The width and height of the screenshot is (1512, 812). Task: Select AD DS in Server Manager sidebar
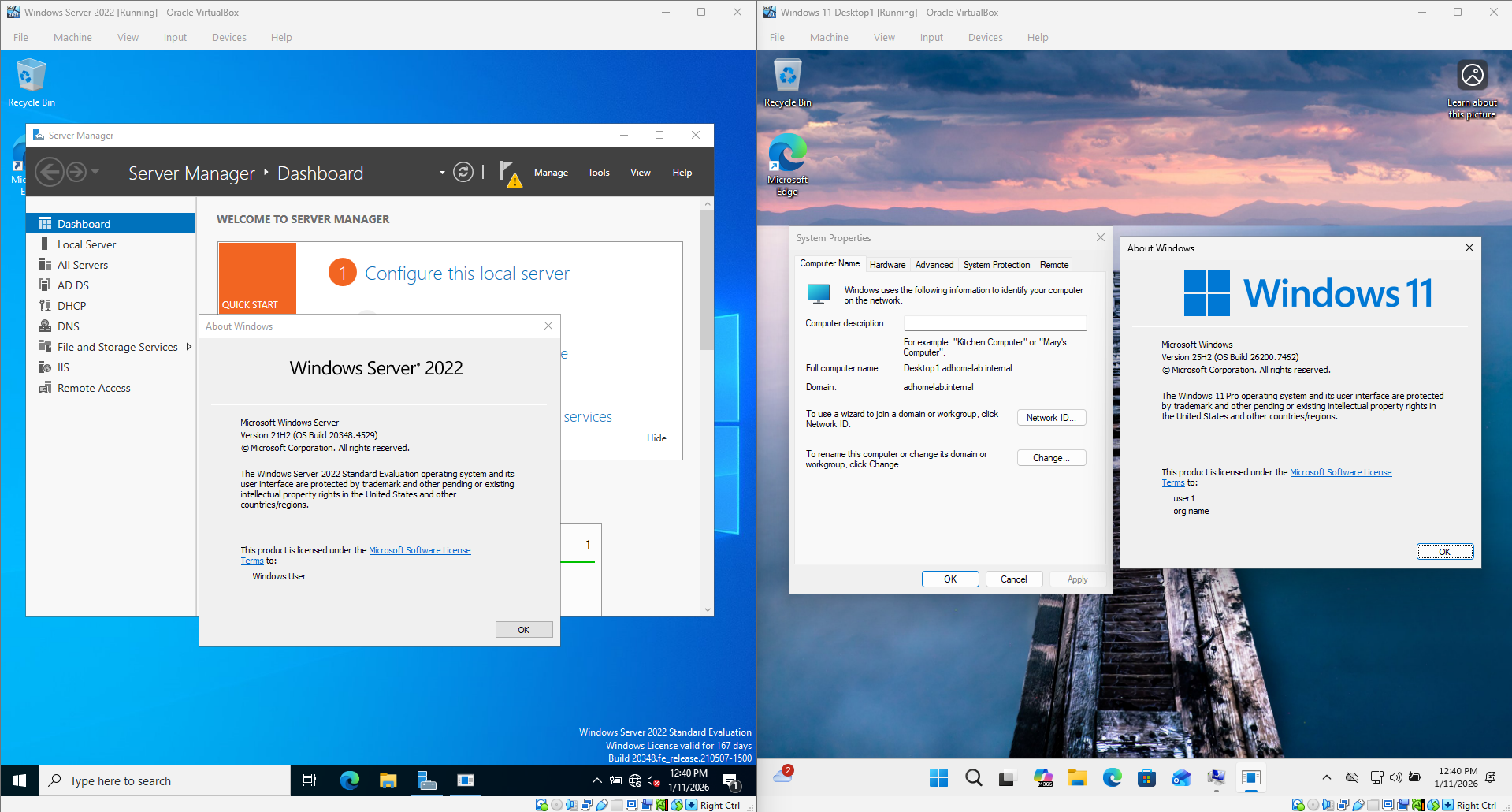tap(73, 285)
